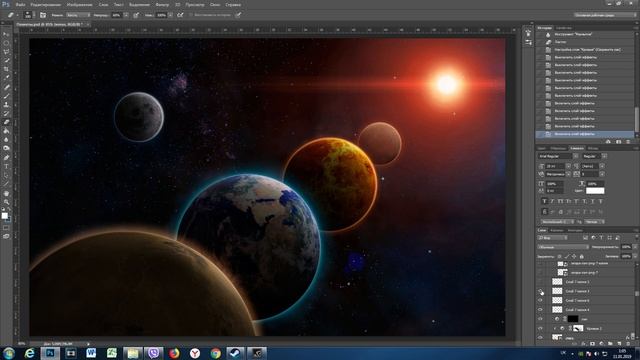Image resolution: width=640 pixels, height=360 pixels.
Task: Open Layers panel Opacity dropdown arrow
Action: (x=635, y=247)
